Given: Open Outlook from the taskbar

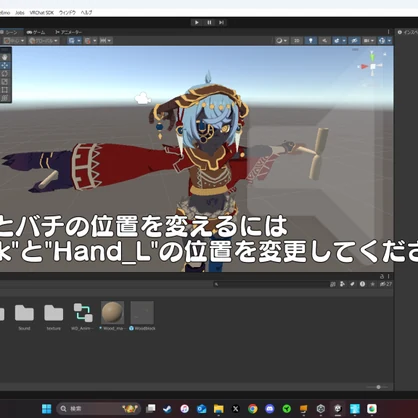Looking at the screenshot, I should coord(201,408).
